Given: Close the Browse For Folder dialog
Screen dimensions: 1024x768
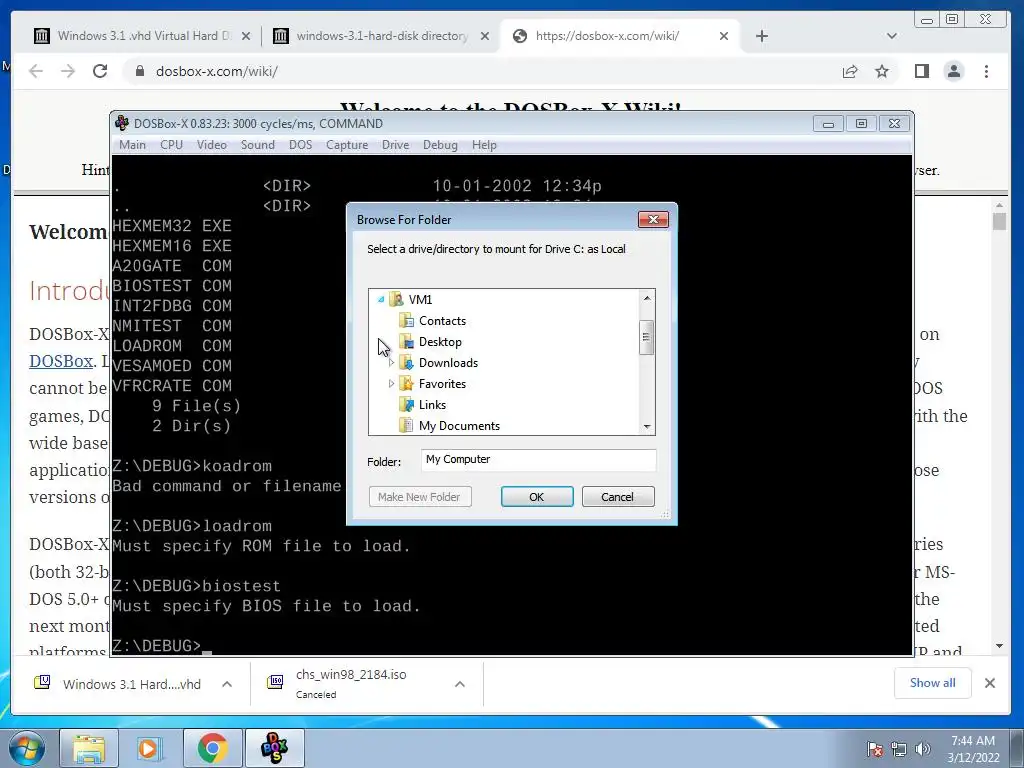Looking at the screenshot, I should coord(652,220).
